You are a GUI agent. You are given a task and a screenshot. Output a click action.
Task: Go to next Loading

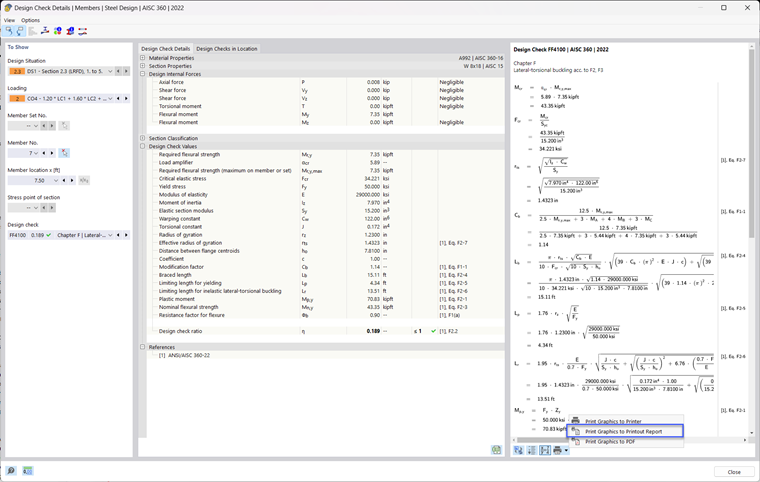point(126,98)
